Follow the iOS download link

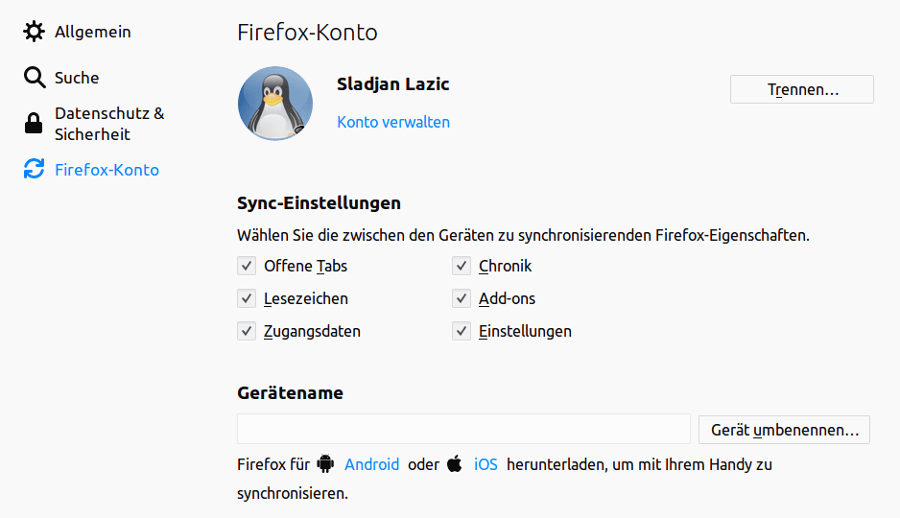pos(486,464)
